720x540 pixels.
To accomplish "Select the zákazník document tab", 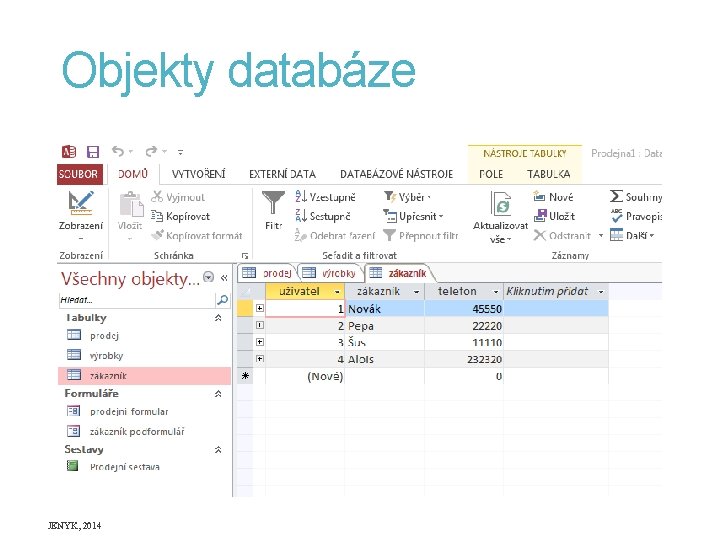I will [x=399, y=273].
